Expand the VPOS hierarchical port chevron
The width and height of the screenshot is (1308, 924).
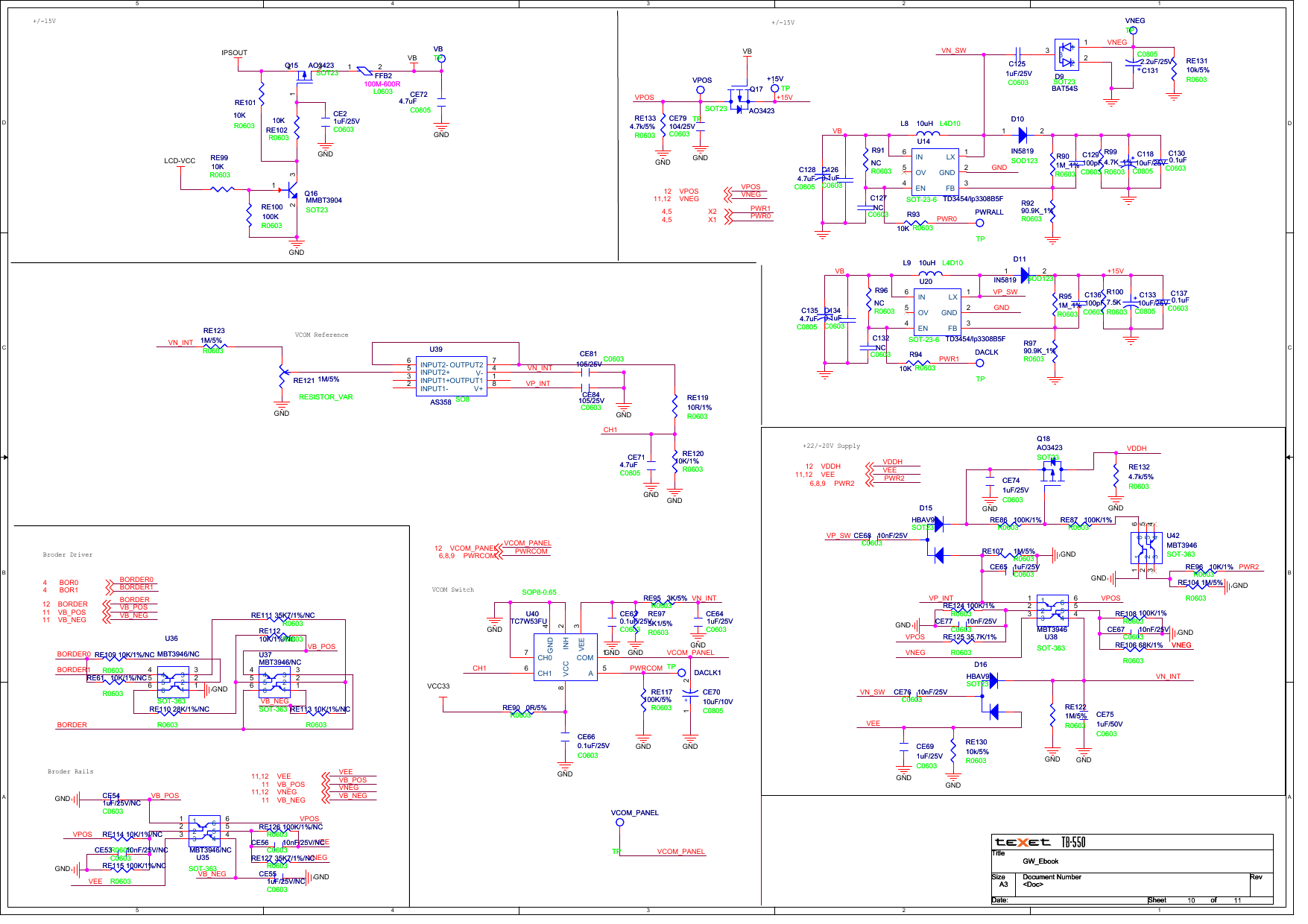coord(728,192)
